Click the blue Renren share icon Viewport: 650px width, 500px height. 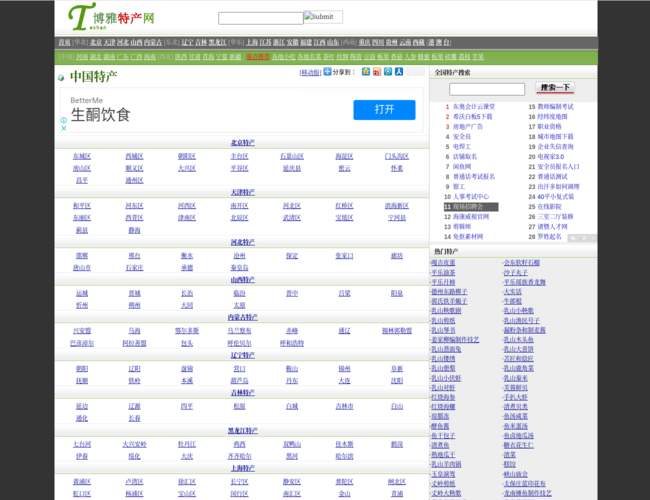397,73
